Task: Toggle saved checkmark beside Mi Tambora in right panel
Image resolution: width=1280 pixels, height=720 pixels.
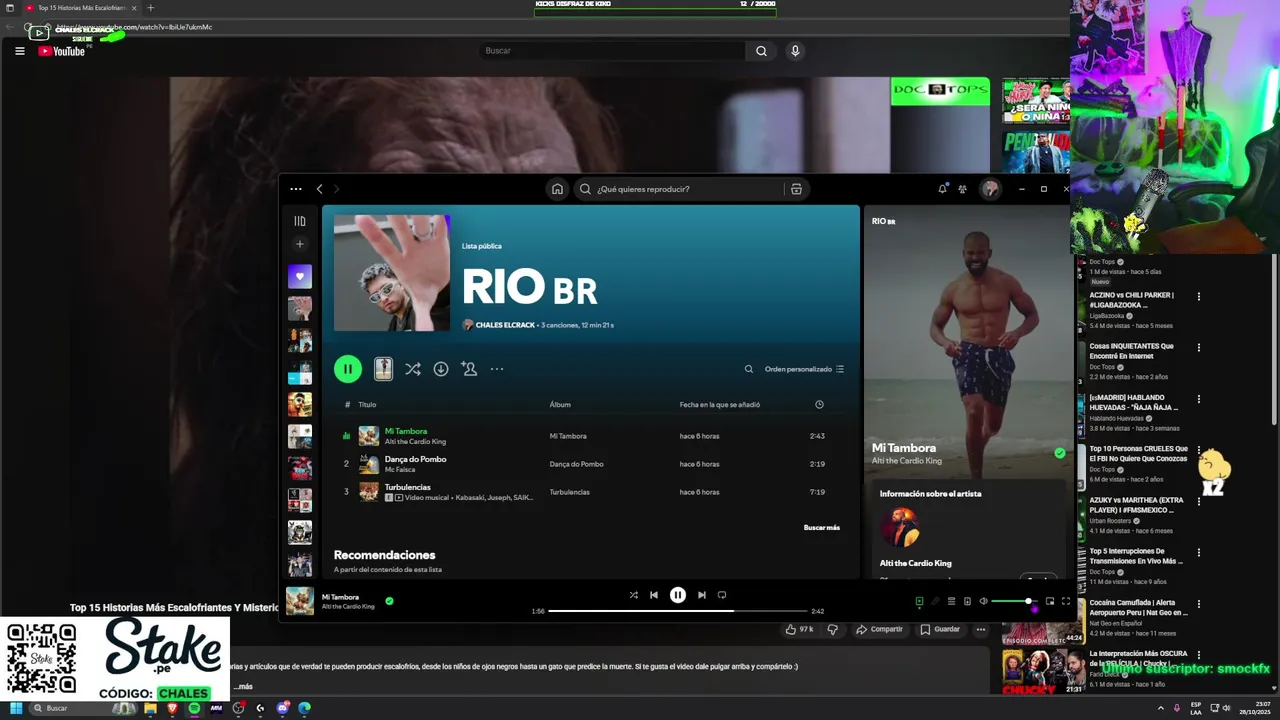Action: 1060,453
